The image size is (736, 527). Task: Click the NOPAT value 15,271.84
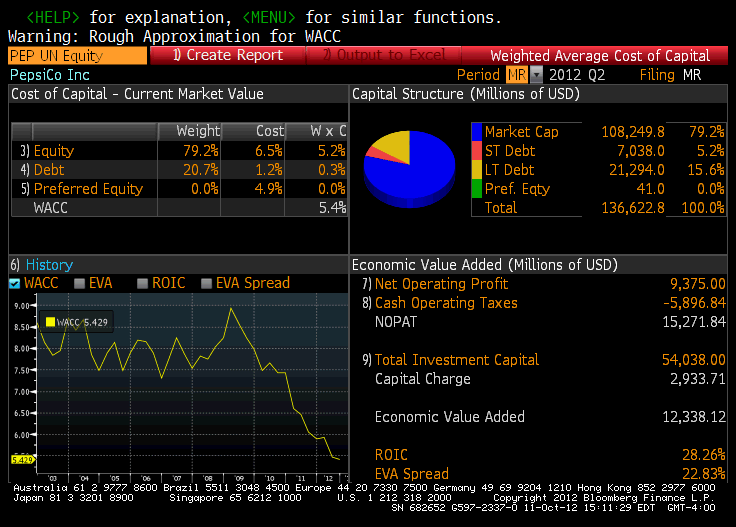(694, 322)
